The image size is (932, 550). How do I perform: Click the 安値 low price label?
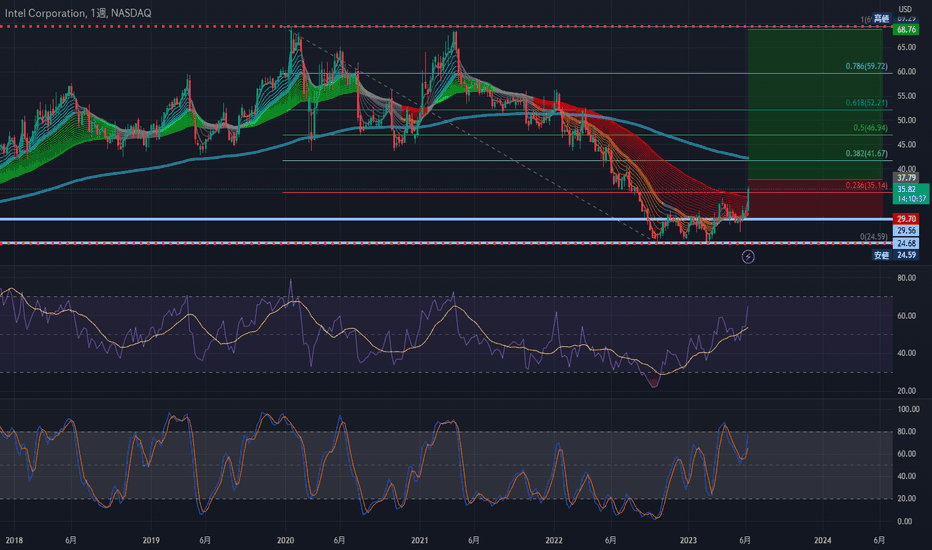pos(881,255)
